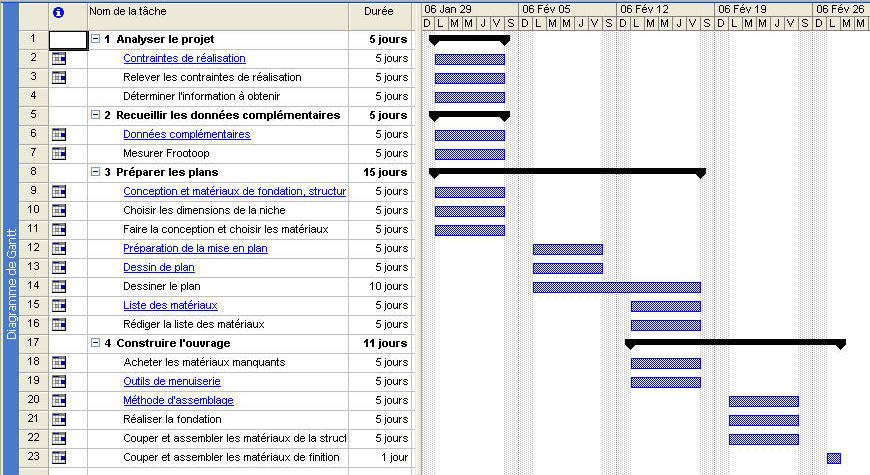Click the empty indicator cell in row 1
The image size is (870, 475).
point(68,40)
